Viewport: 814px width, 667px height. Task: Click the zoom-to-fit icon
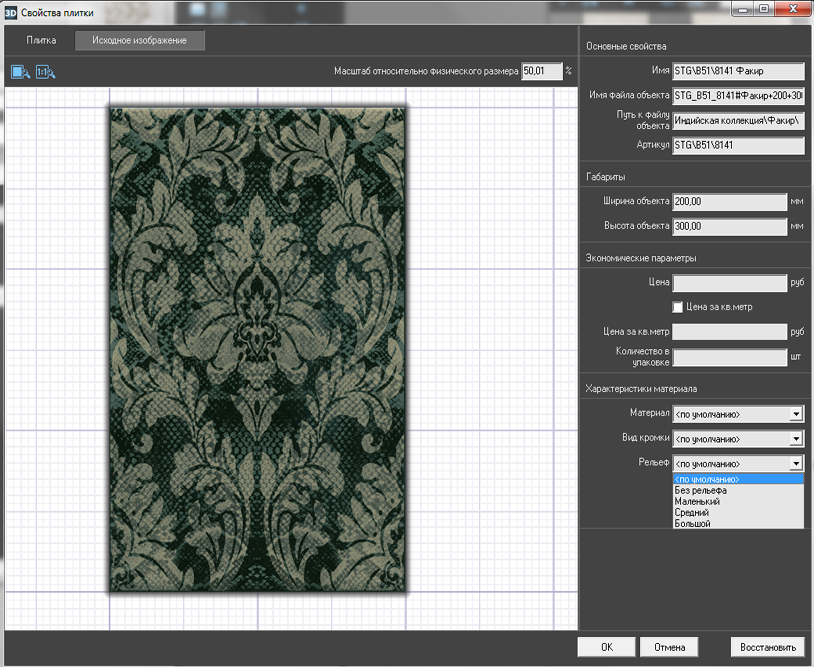click(x=20, y=72)
